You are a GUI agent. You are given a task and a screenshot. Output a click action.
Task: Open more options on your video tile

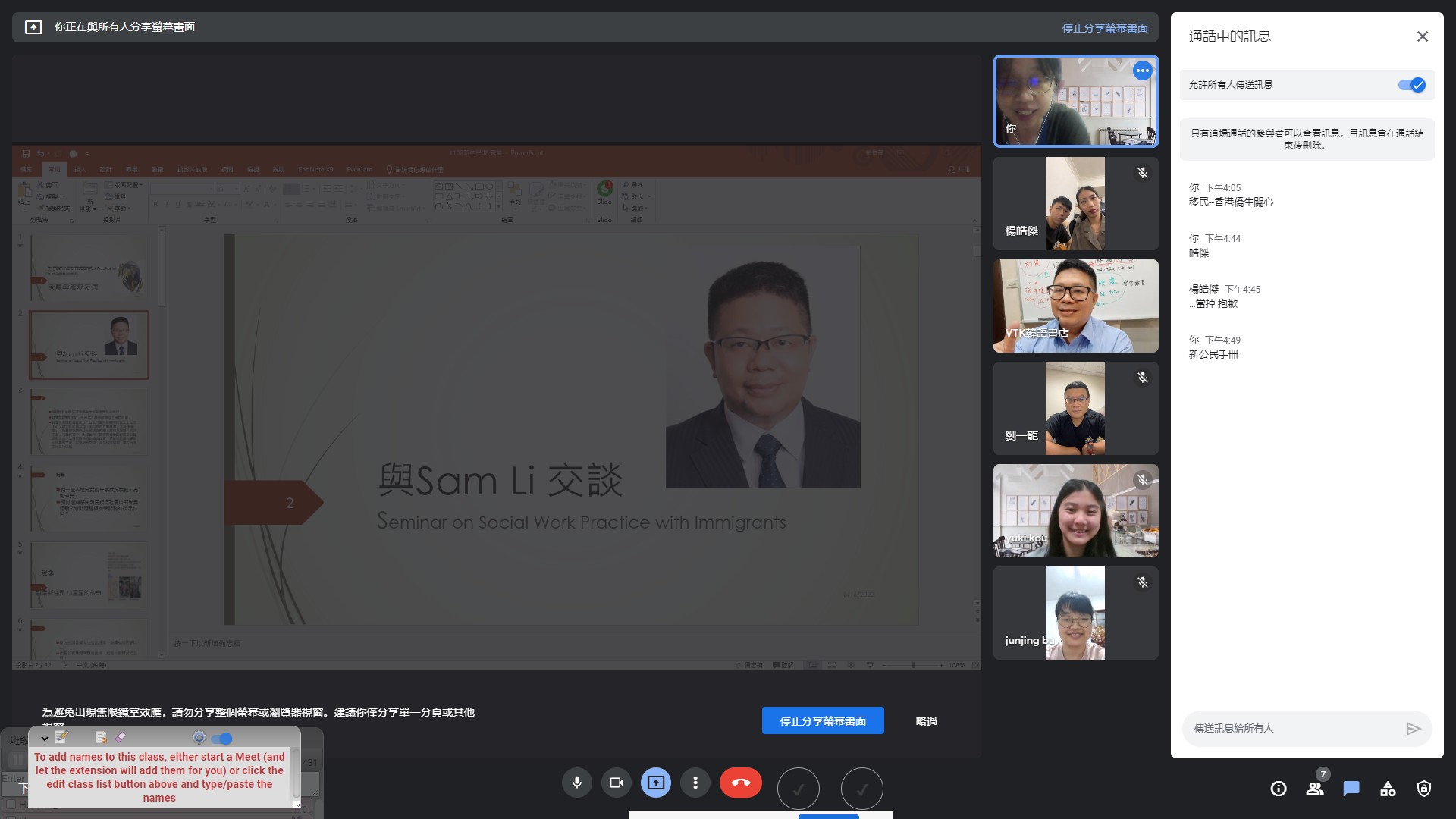[1143, 71]
